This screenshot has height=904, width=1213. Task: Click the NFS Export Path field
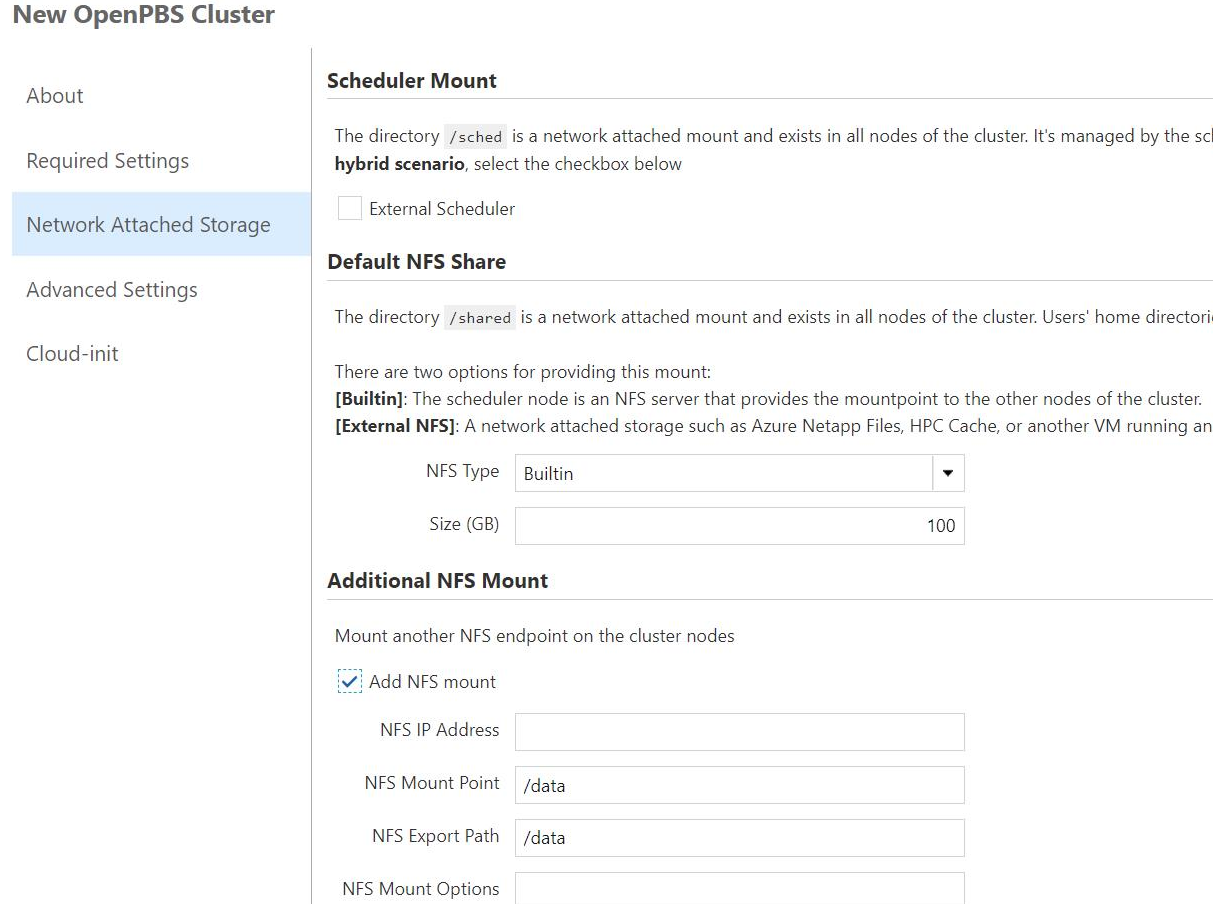739,837
